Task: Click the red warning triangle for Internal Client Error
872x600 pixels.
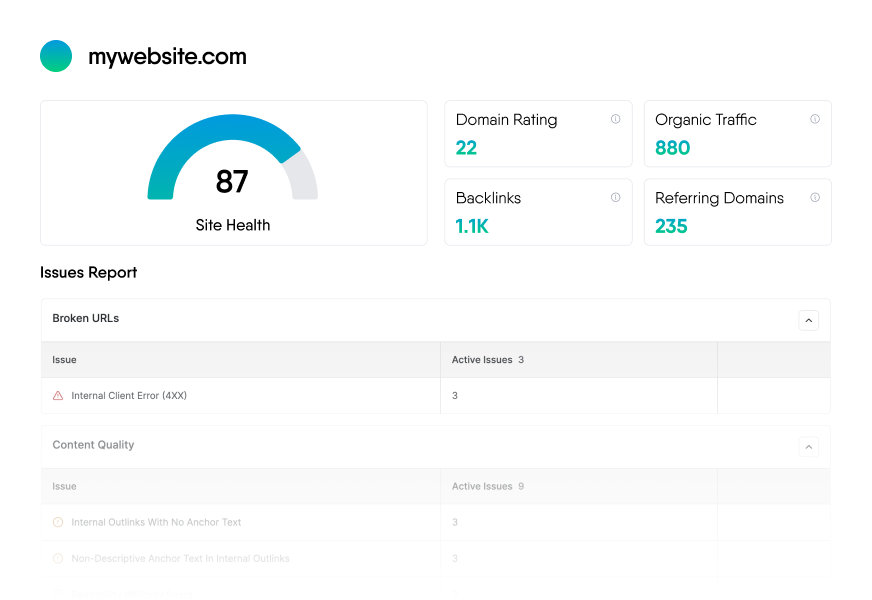Action: (58, 396)
